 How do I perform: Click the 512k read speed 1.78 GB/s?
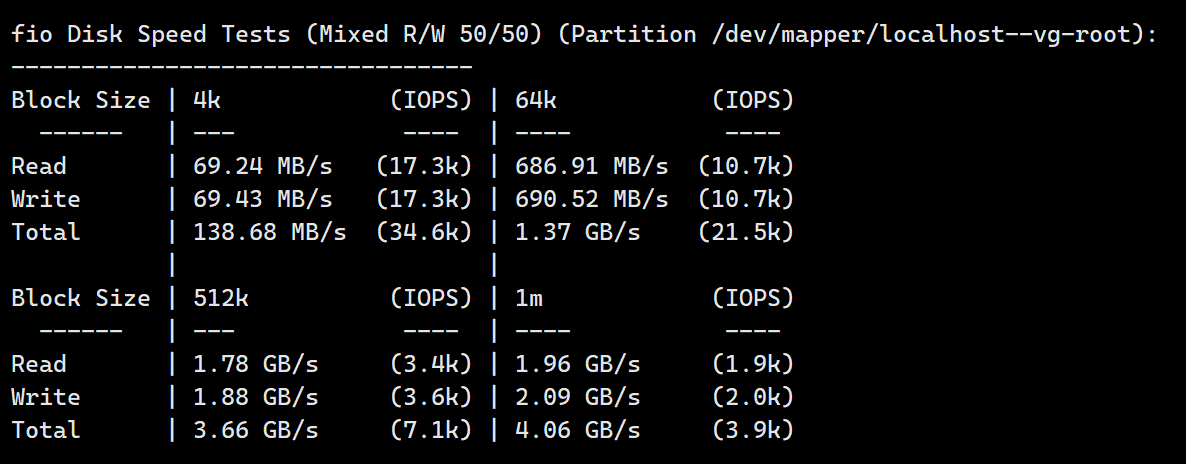click(x=256, y=365)
